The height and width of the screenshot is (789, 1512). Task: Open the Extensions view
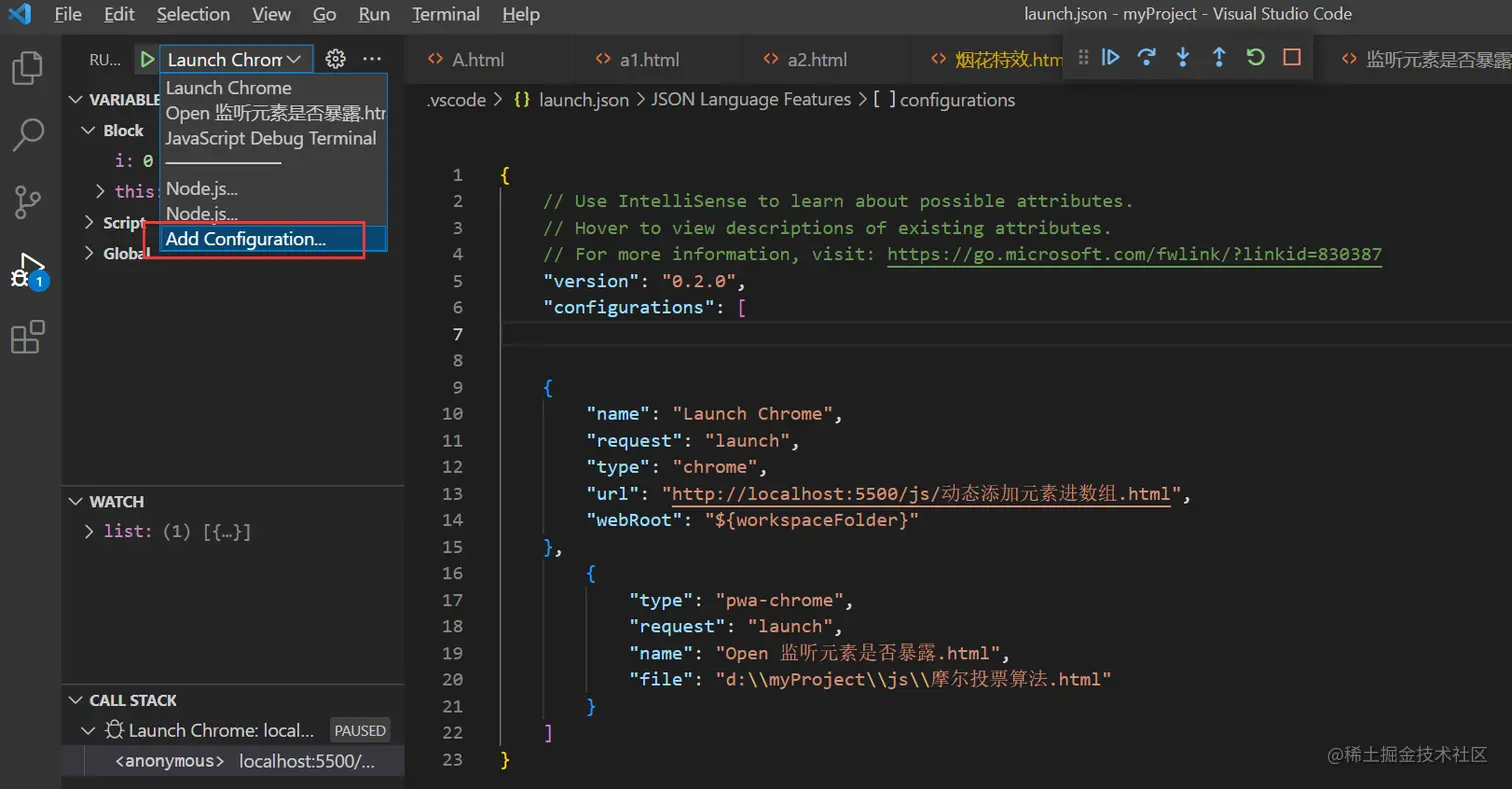pyautogui.click(x=27, y=337)
